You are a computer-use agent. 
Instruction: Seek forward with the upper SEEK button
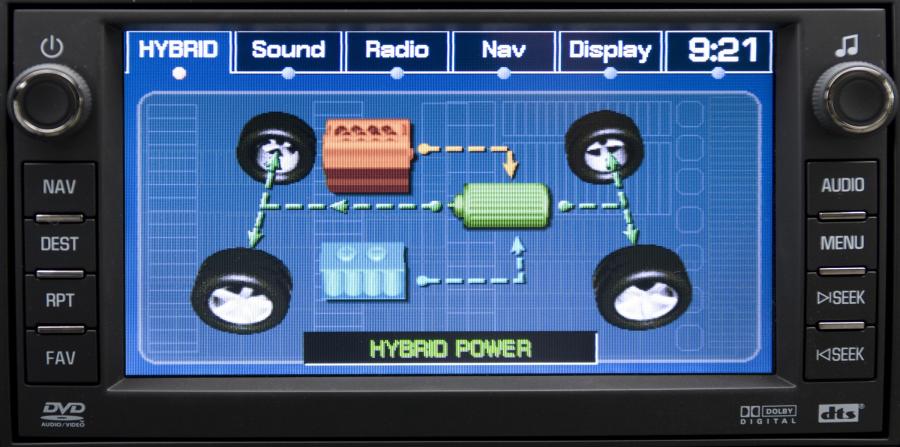point(842,298)
